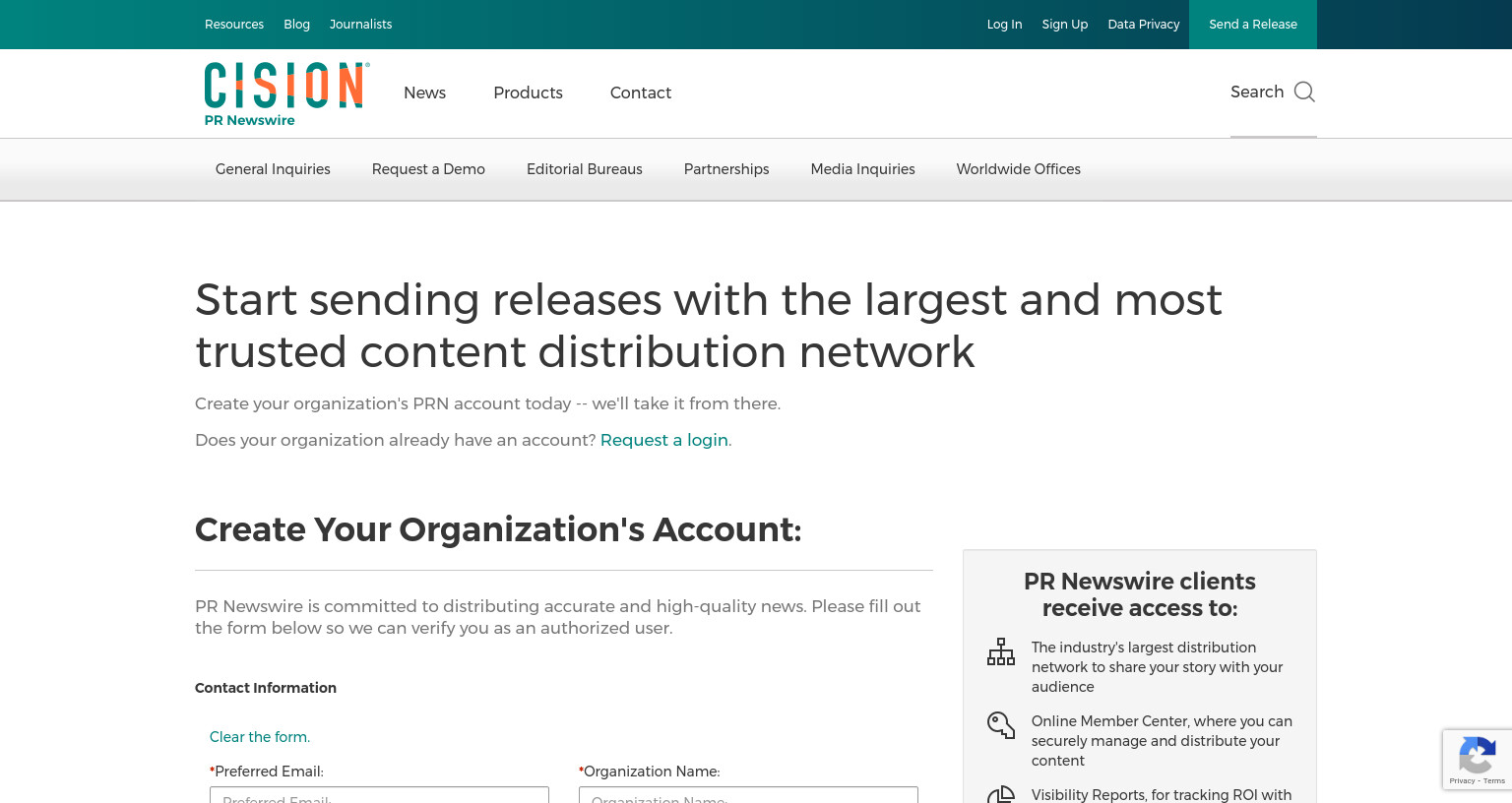Image resolution: width=1512 pixels, height=803 pixels.
Task: Focus the Preferred Email input field
Action: [x=379, y=795]
